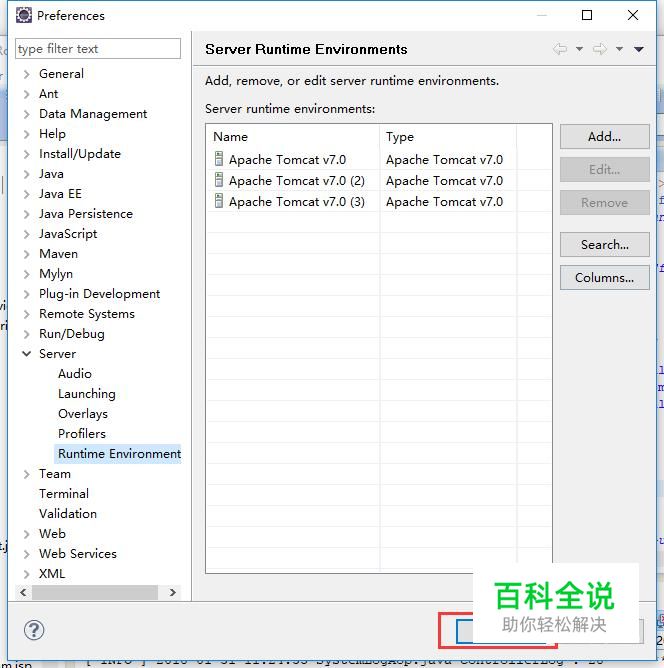Click the tree horizontal scrollbar thumb
The height and width of the screenshot is (668, 664).
(95, 592)
